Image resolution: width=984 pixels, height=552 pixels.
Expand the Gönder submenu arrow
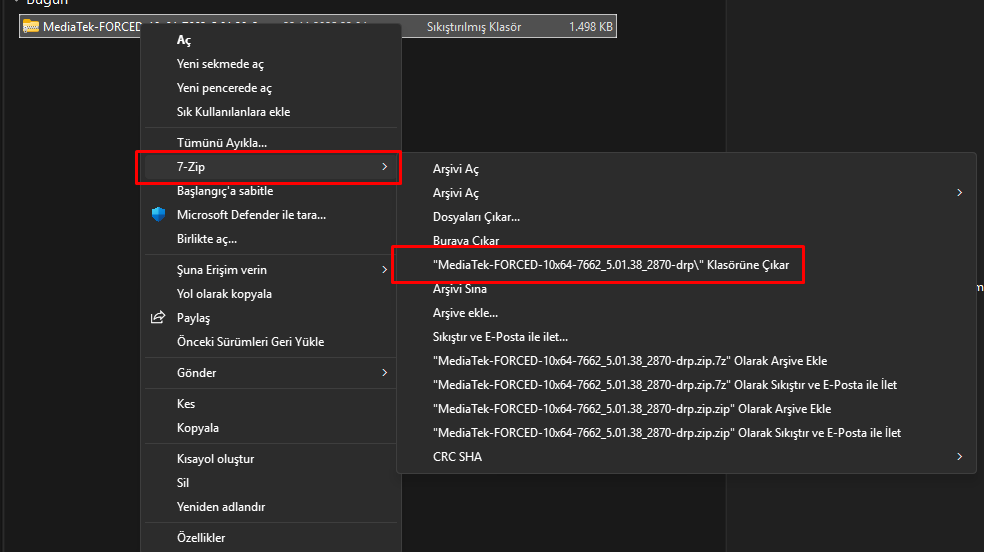click(x=385, y=373)
